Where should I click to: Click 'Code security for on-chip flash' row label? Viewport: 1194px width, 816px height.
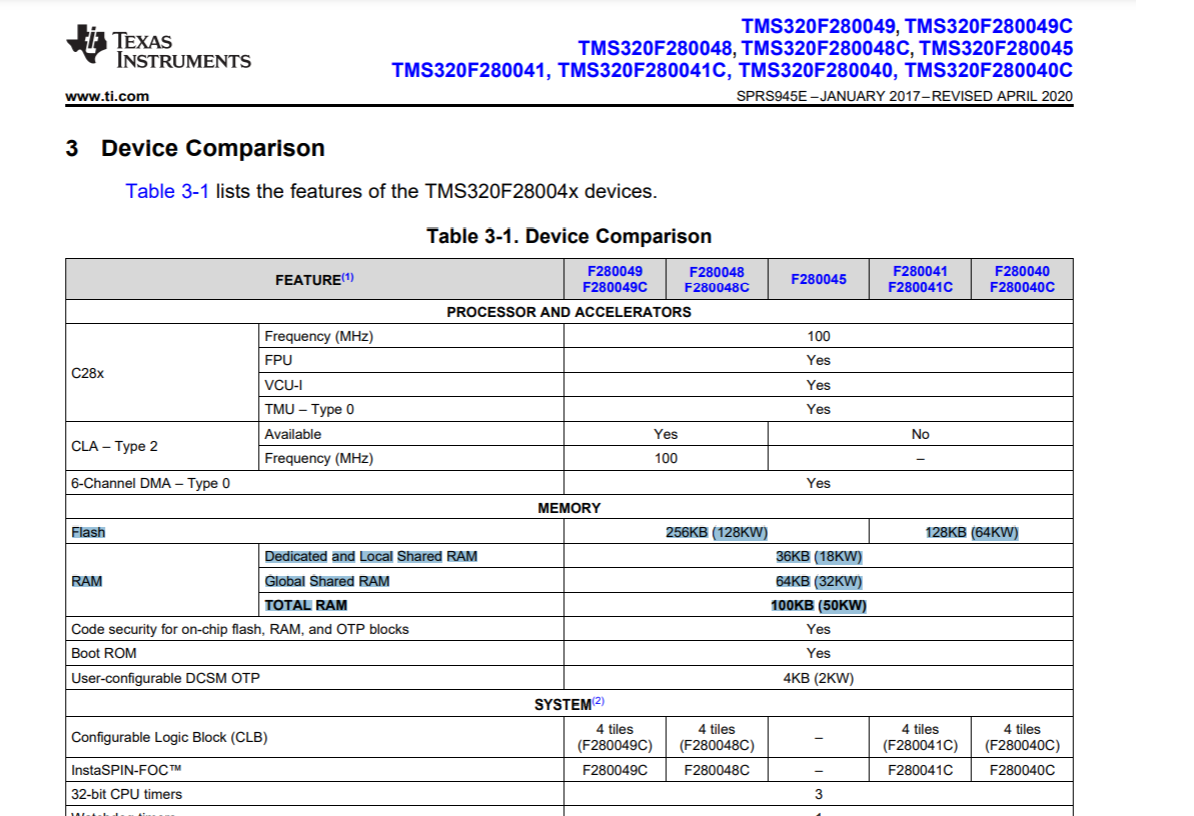[240, 630]
